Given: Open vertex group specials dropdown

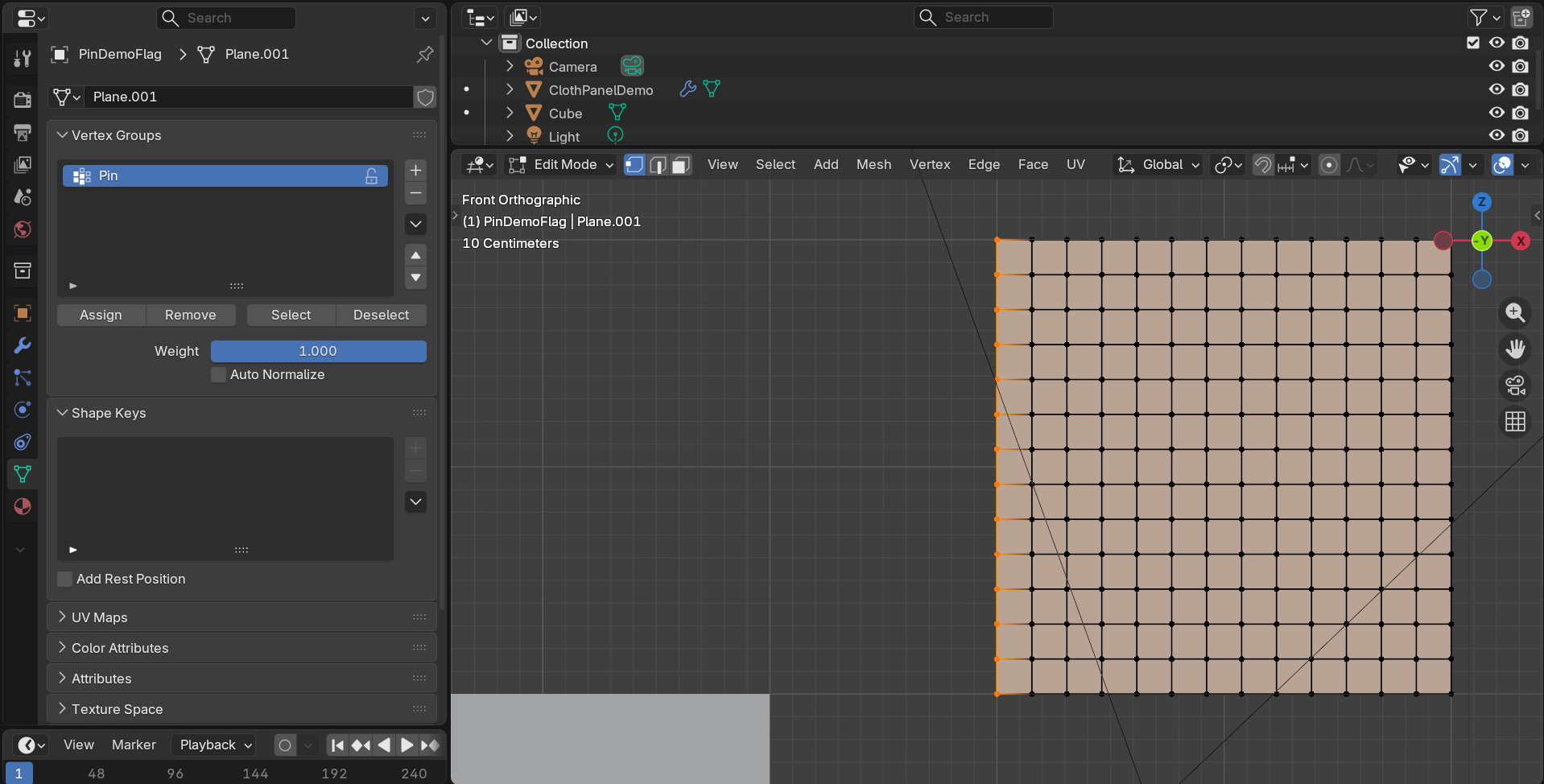Looking at the screenshot, I should tap(415, 224).
